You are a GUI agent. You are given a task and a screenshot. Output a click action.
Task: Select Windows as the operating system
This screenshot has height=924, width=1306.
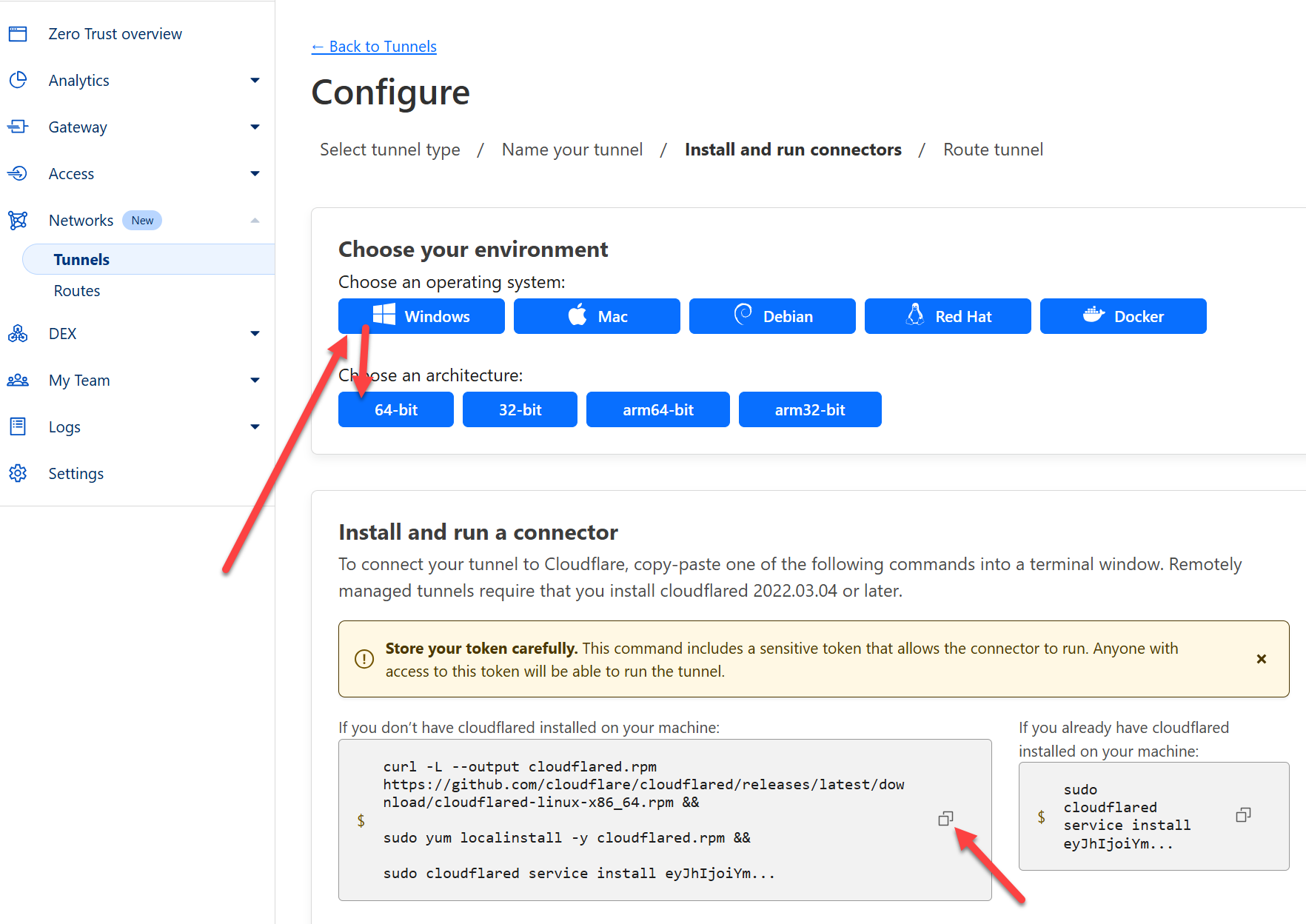tap(421, 317)
